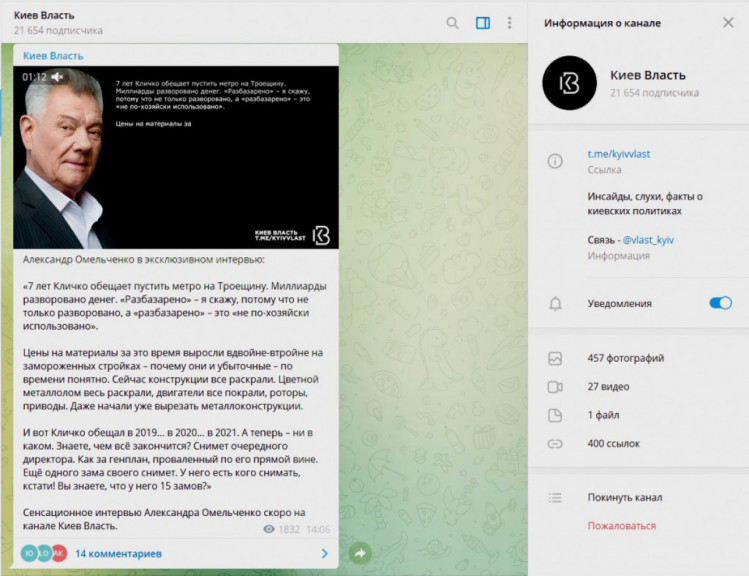This screenshot has width=749, height=576.
Task: Close the channel information panel
Action: (x=728, y=22)
